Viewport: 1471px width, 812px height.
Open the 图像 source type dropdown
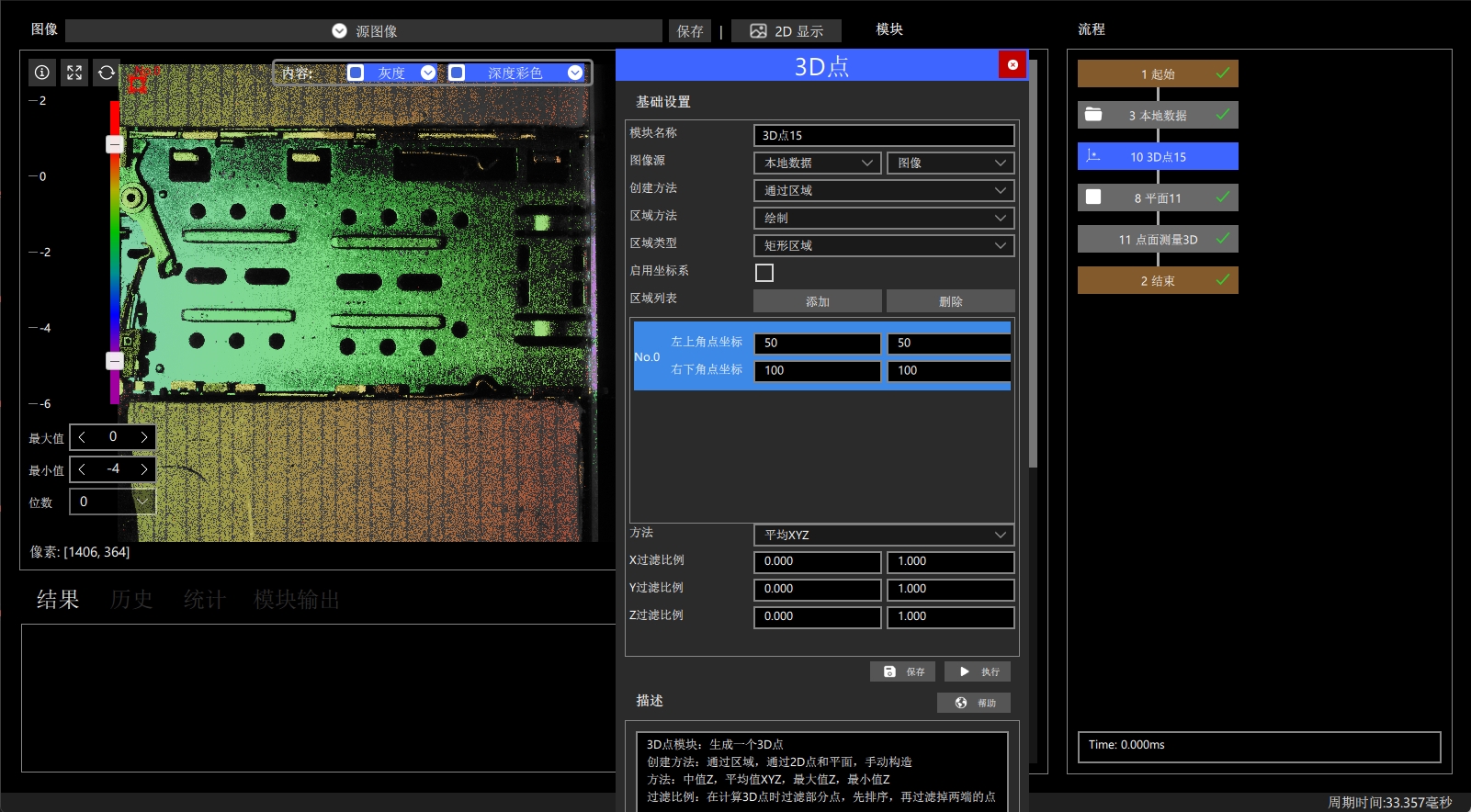point(951,163)
